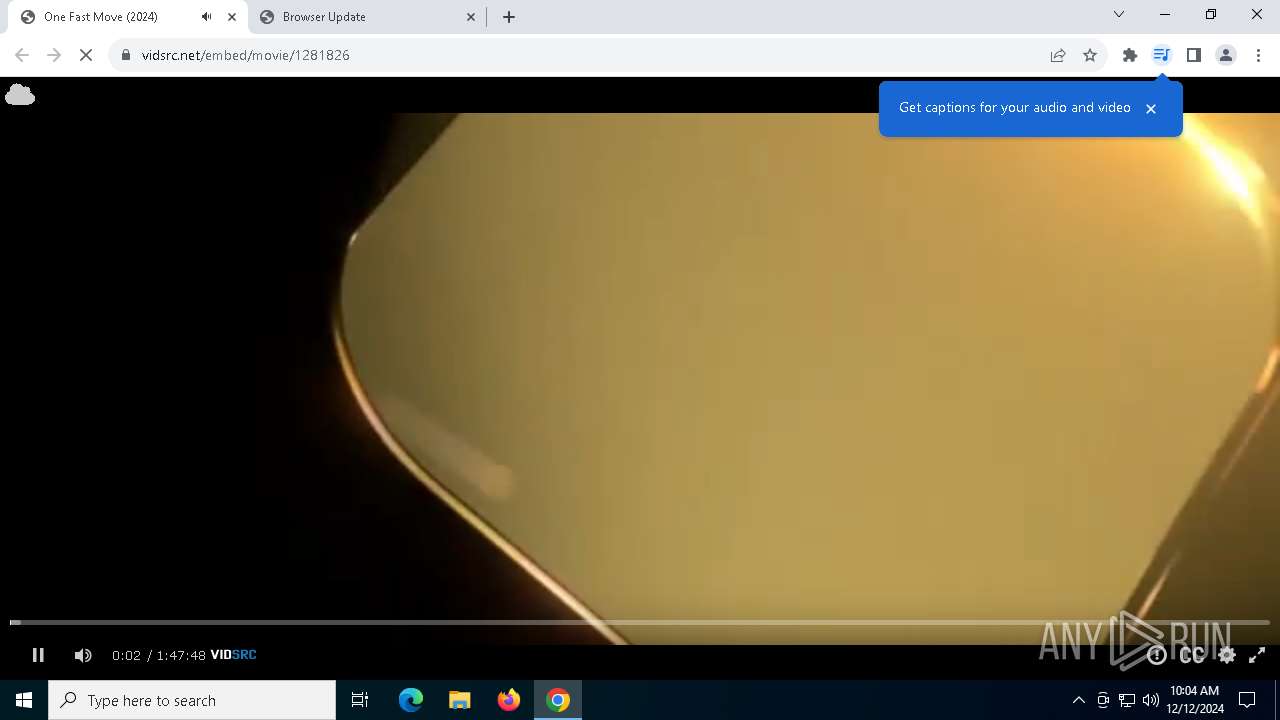1280x720 pixels.
Task: Stop loading the page
Action: tap(86, 55)
